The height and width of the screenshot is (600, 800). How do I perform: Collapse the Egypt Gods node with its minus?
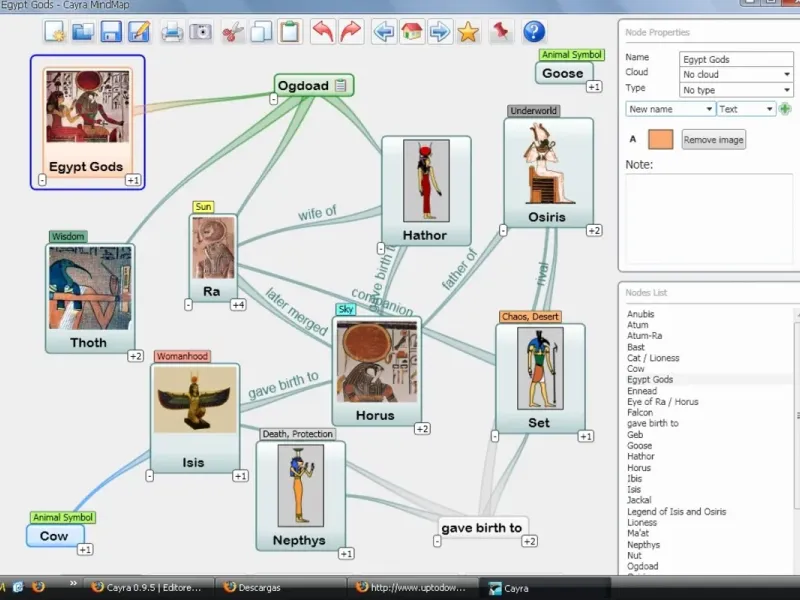point(42,180)
